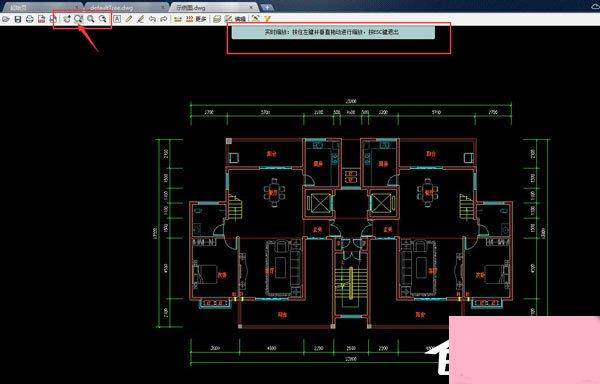Select the realtime zoom magnifier tool
Screen dimensions: 600x384
pyautogui.click(x=78, y=19)
